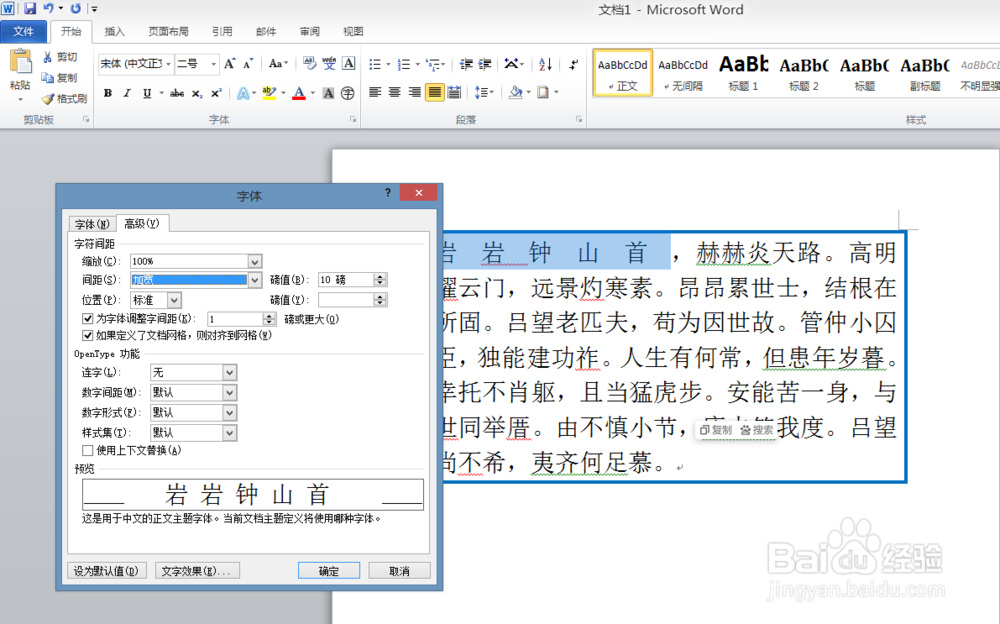Insert enclosed character circle icon

348,93
